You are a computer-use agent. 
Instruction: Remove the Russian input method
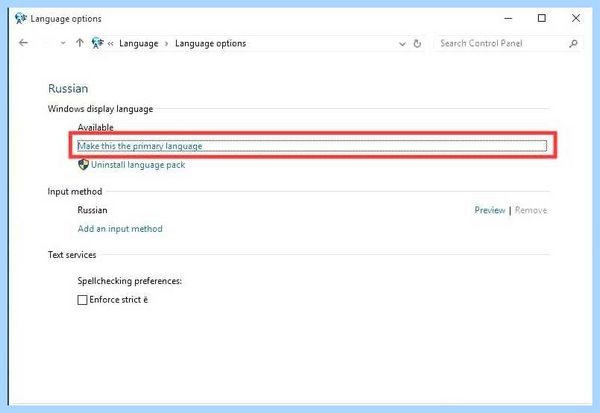click(x=531, y=210)
